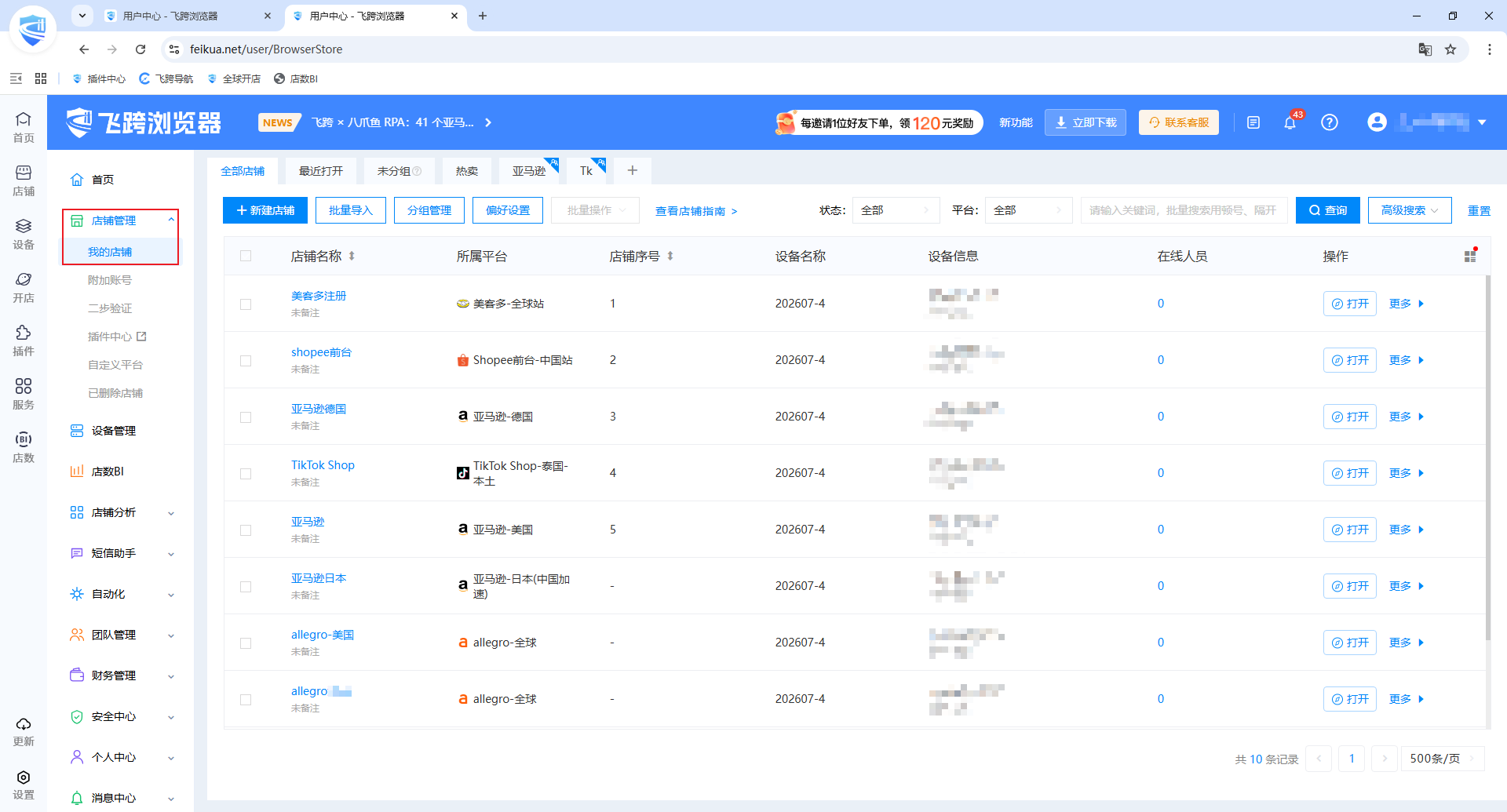This screenshot has height=812, width=1507.
Task: Open the 插件中心 bookmark
Action: coord(99,78)
